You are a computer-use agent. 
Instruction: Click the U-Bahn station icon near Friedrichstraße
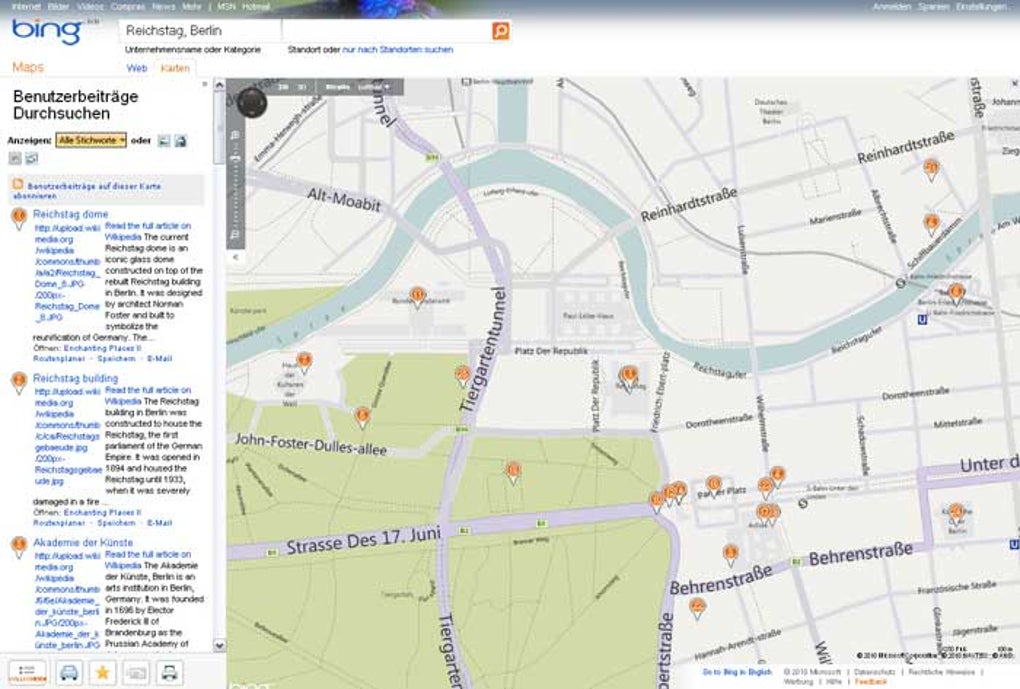[922, 319]
